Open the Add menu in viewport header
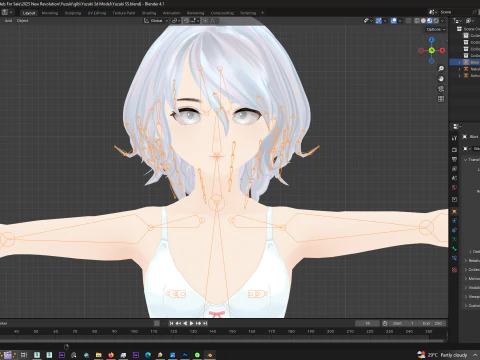Image resolution: width=480 pixels, height=360 pixels. tap(8, 21)
